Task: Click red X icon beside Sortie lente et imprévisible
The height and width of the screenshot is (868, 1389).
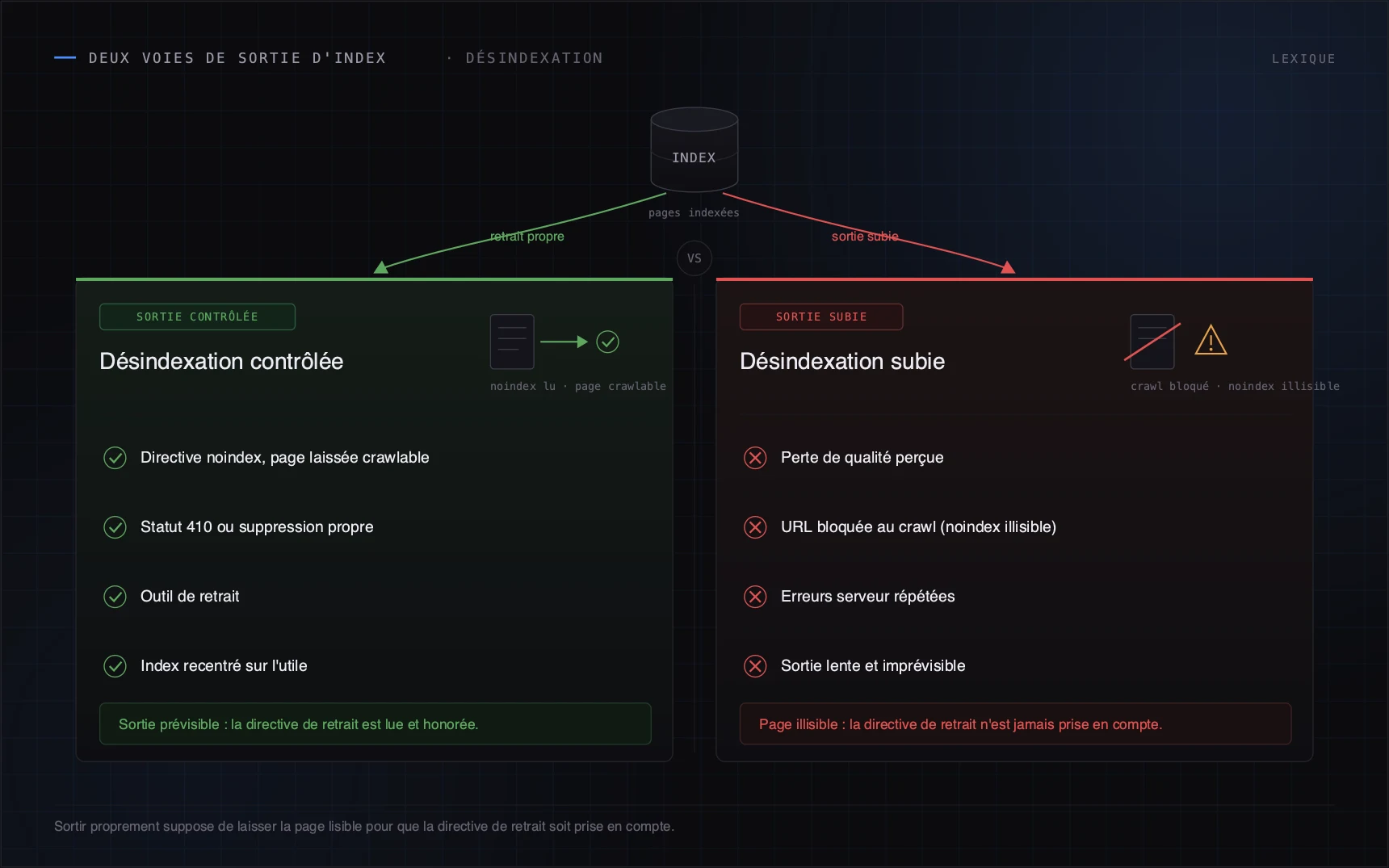Action: pos(755,666)
